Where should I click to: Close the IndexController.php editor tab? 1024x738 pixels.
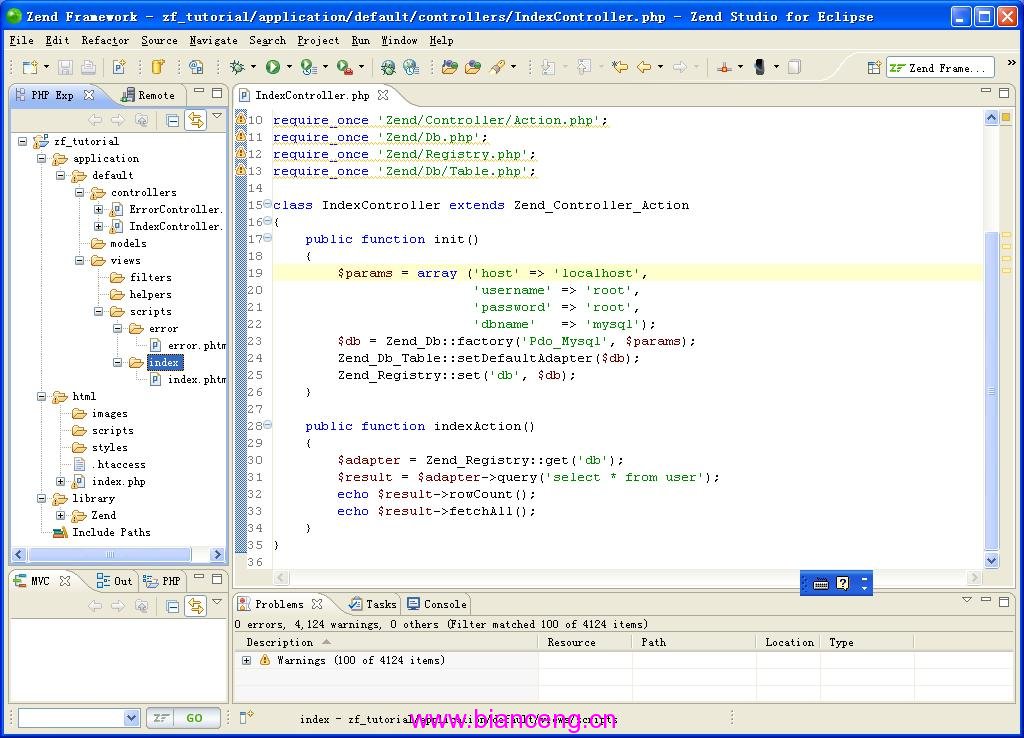click(383, 95)
